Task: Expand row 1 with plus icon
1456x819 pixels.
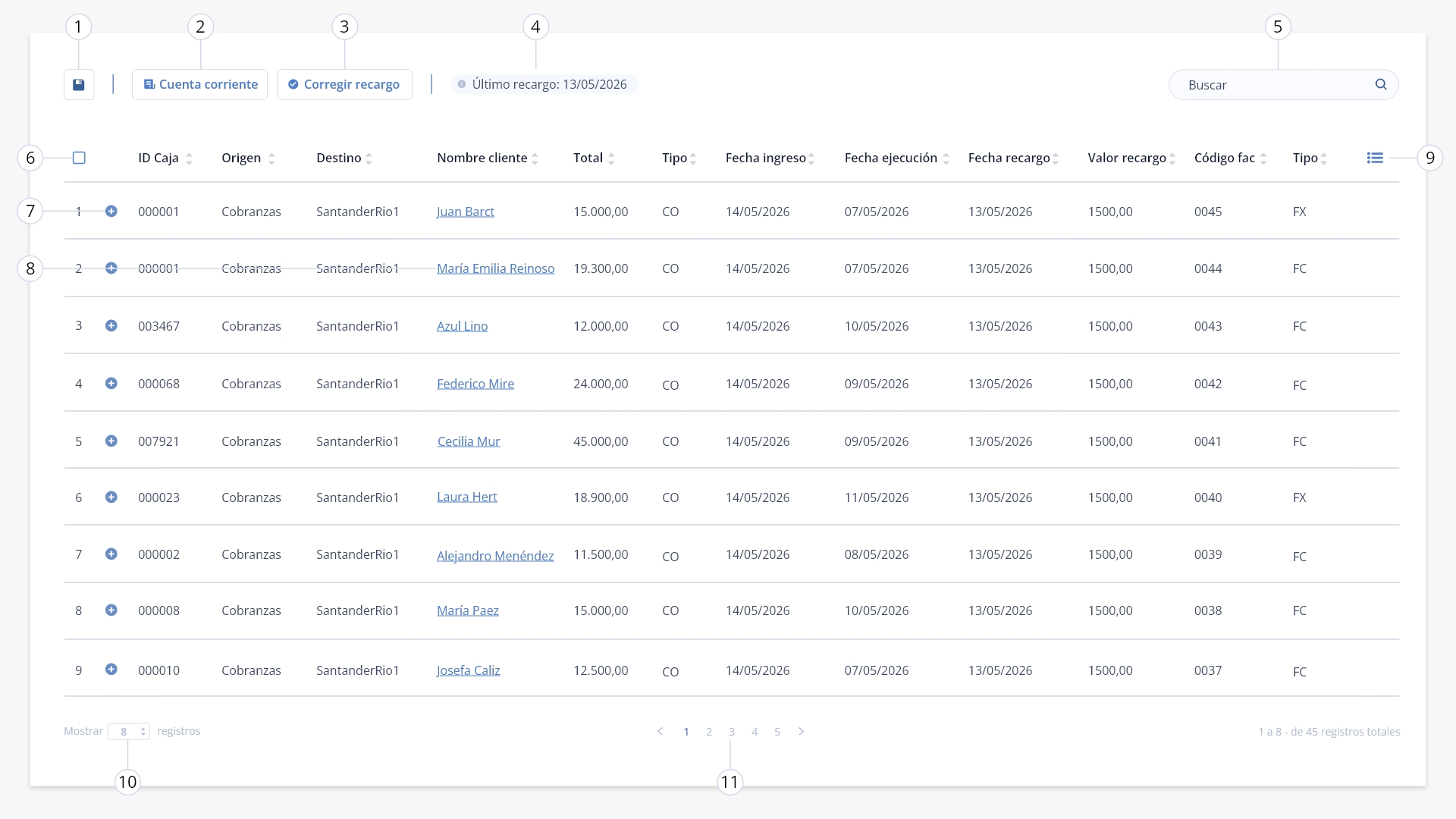Action: (111, 212)
